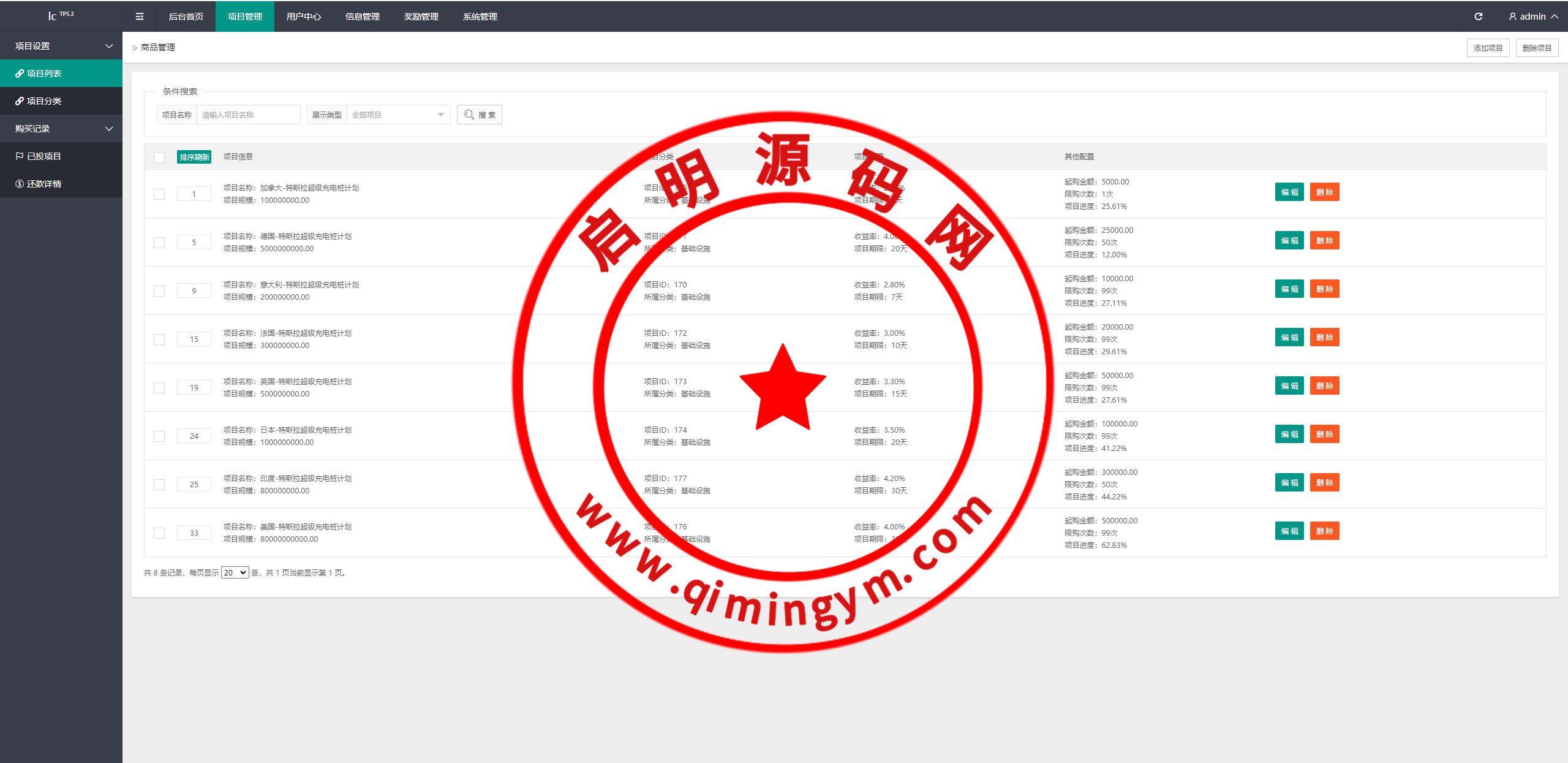
Task: Check the checkbox for 美国 project row
Action: [x=159, y=533]
